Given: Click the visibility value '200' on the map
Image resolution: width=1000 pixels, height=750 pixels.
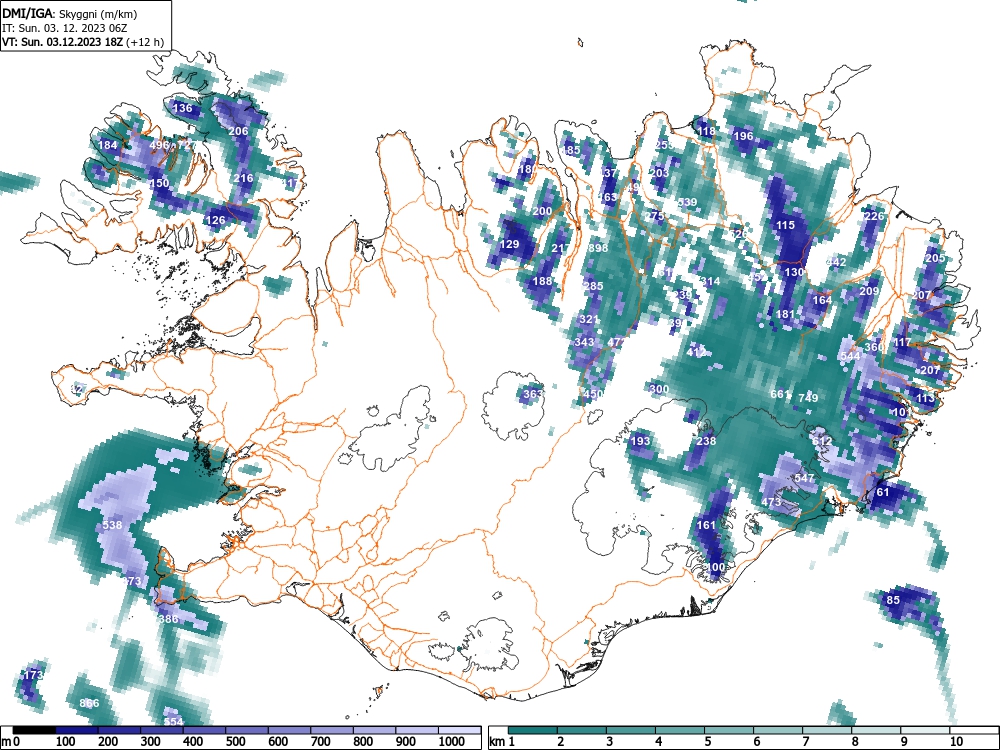Looking at the screenshot, I should pos(542,211).
